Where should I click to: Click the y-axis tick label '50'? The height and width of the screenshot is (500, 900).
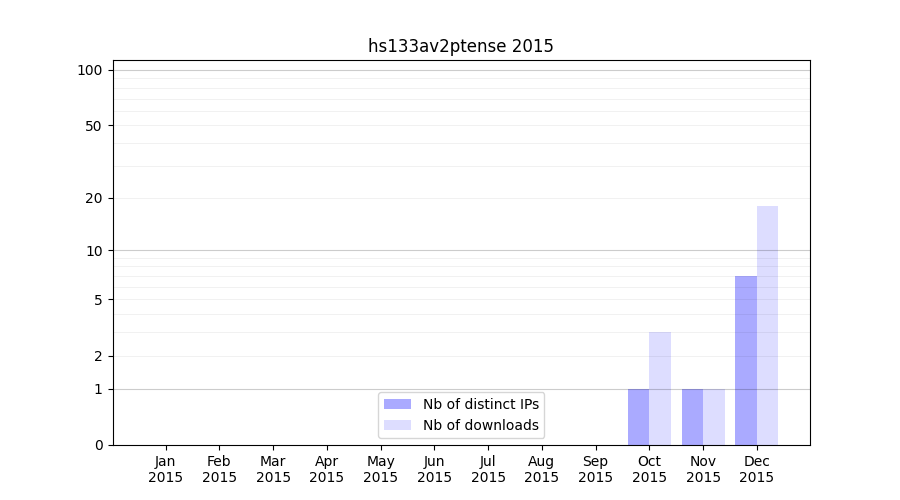pyautogui.click(x=94, y=126)
